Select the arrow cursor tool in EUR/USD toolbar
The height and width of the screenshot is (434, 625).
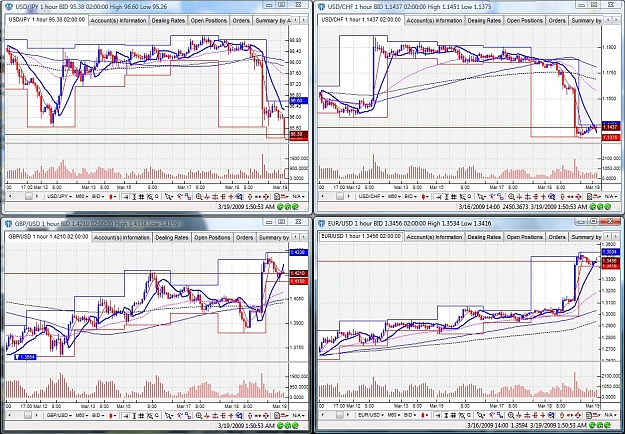point(481,415)
